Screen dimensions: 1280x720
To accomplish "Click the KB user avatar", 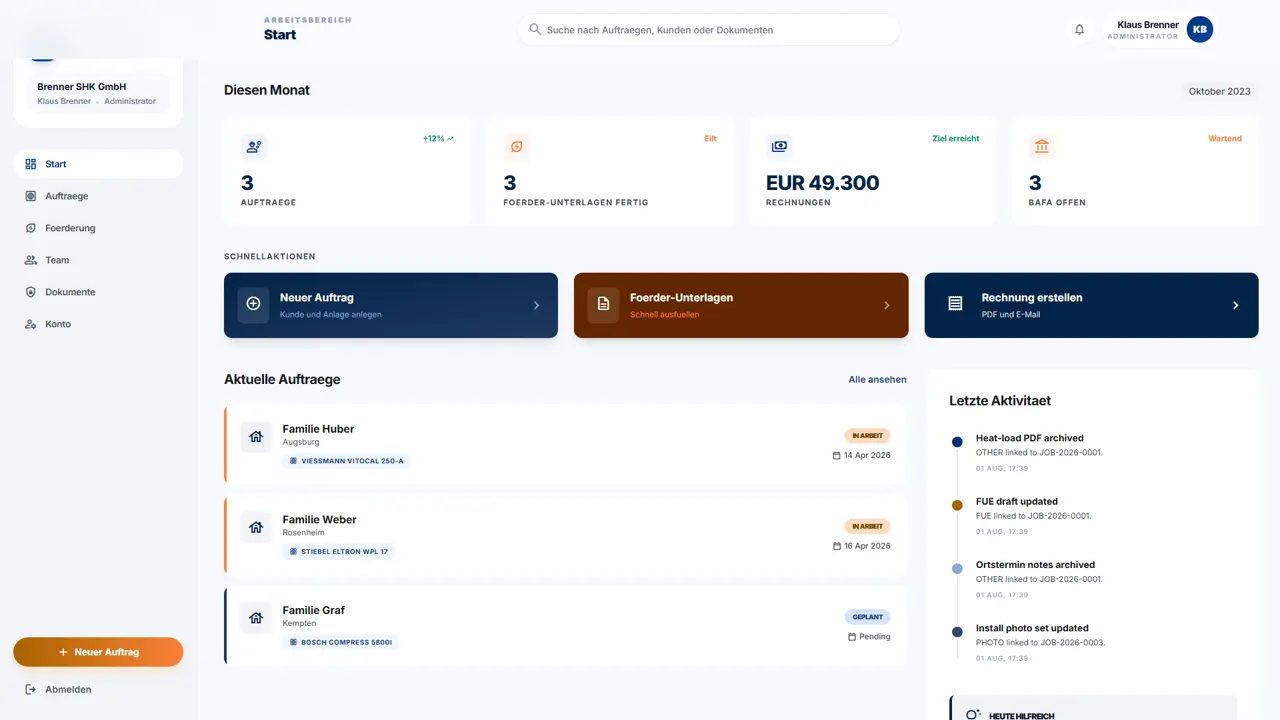I will (x=1200, y=30).
